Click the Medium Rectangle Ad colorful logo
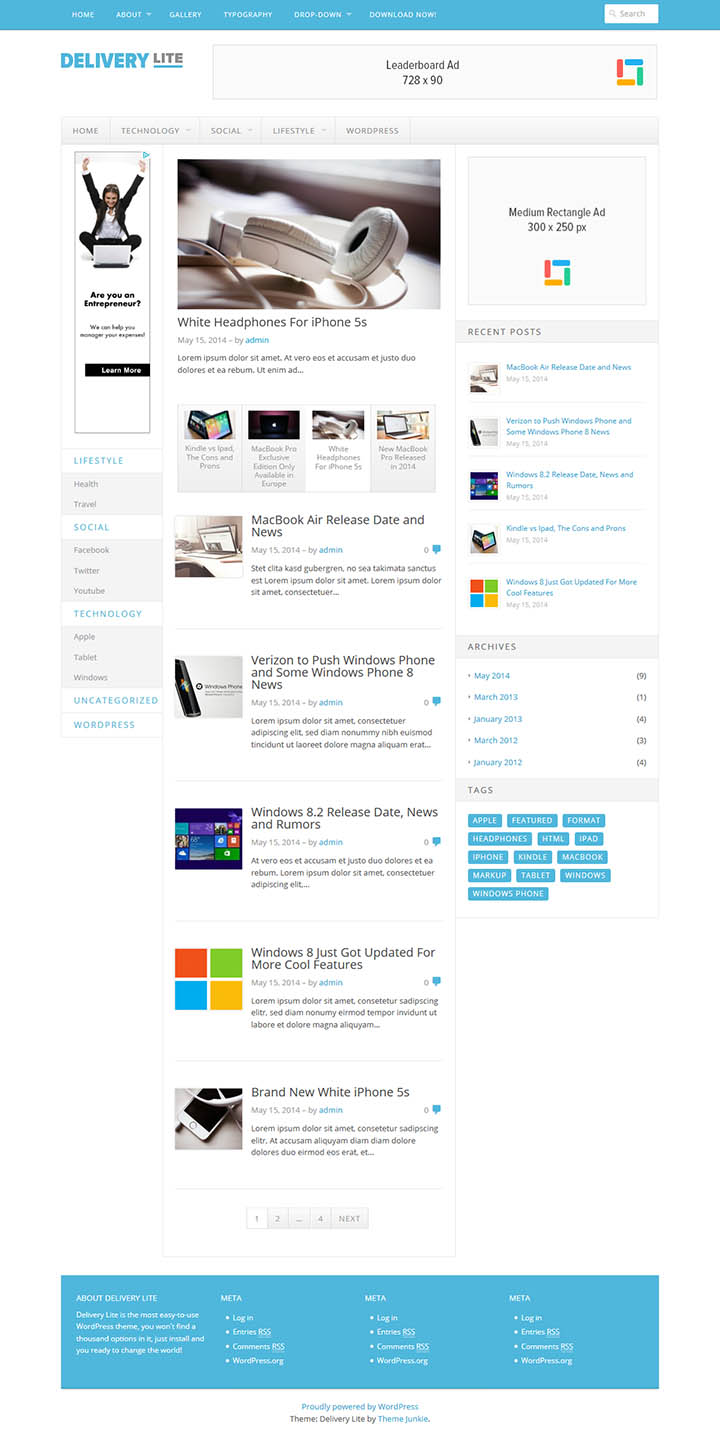The height and width of the screenshot is (1443, 720). click(557, 273)
